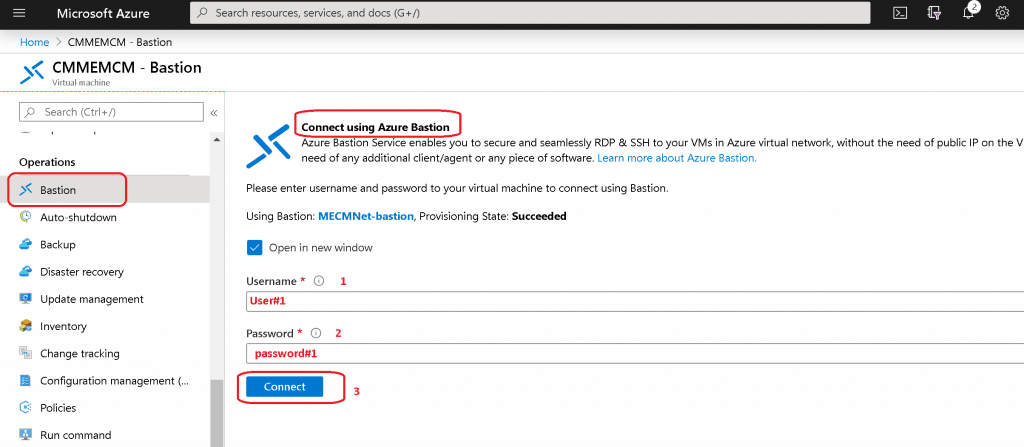Image resolution: width=1024 pixels, height=447 pixels.
Task: Click the Backup cloud icon
Action: [x=25, y=244]
